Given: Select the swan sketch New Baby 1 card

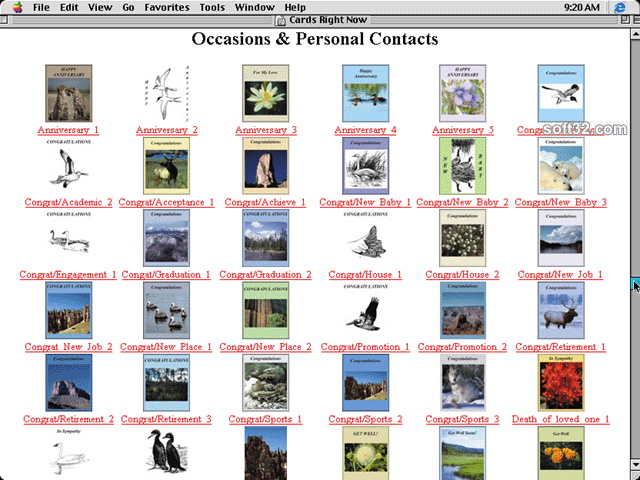Looking at the screenshot, I should point(366,166).
